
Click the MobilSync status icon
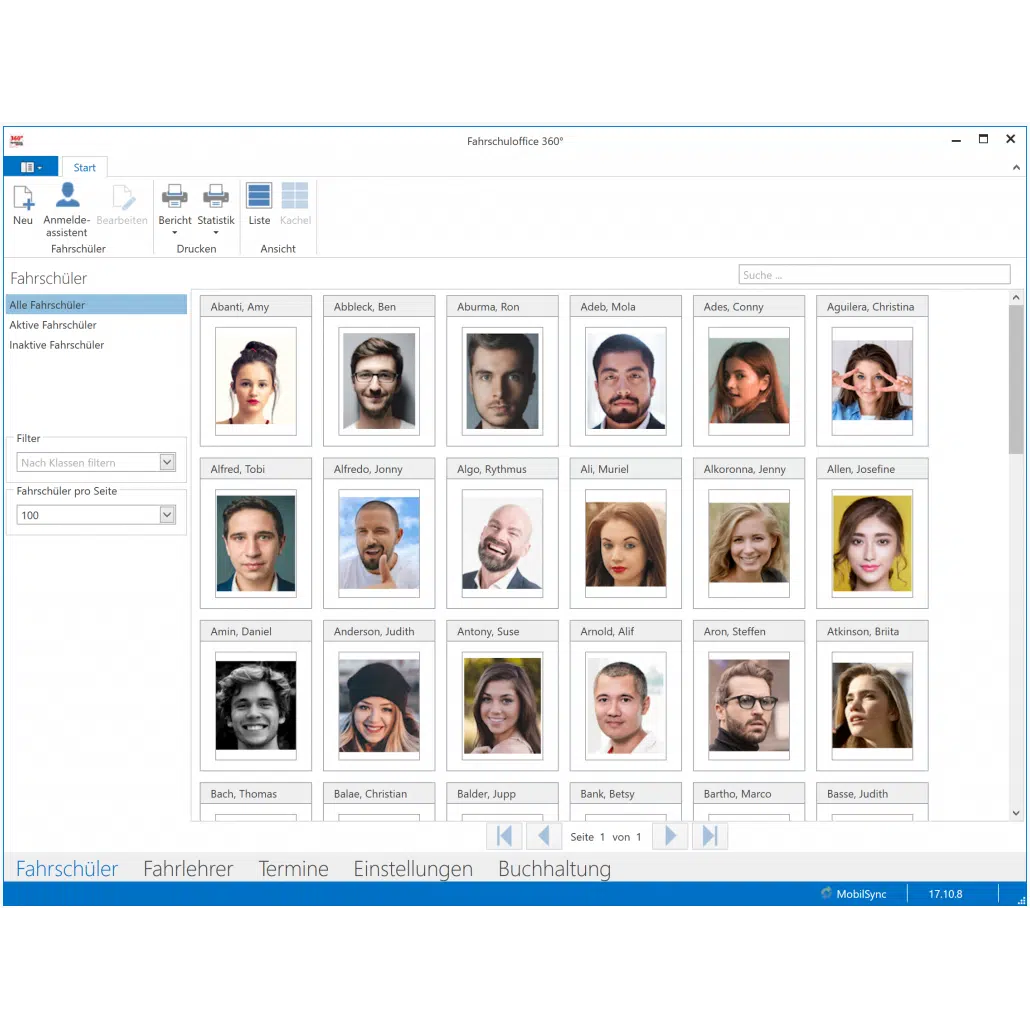tap(826, 894)
